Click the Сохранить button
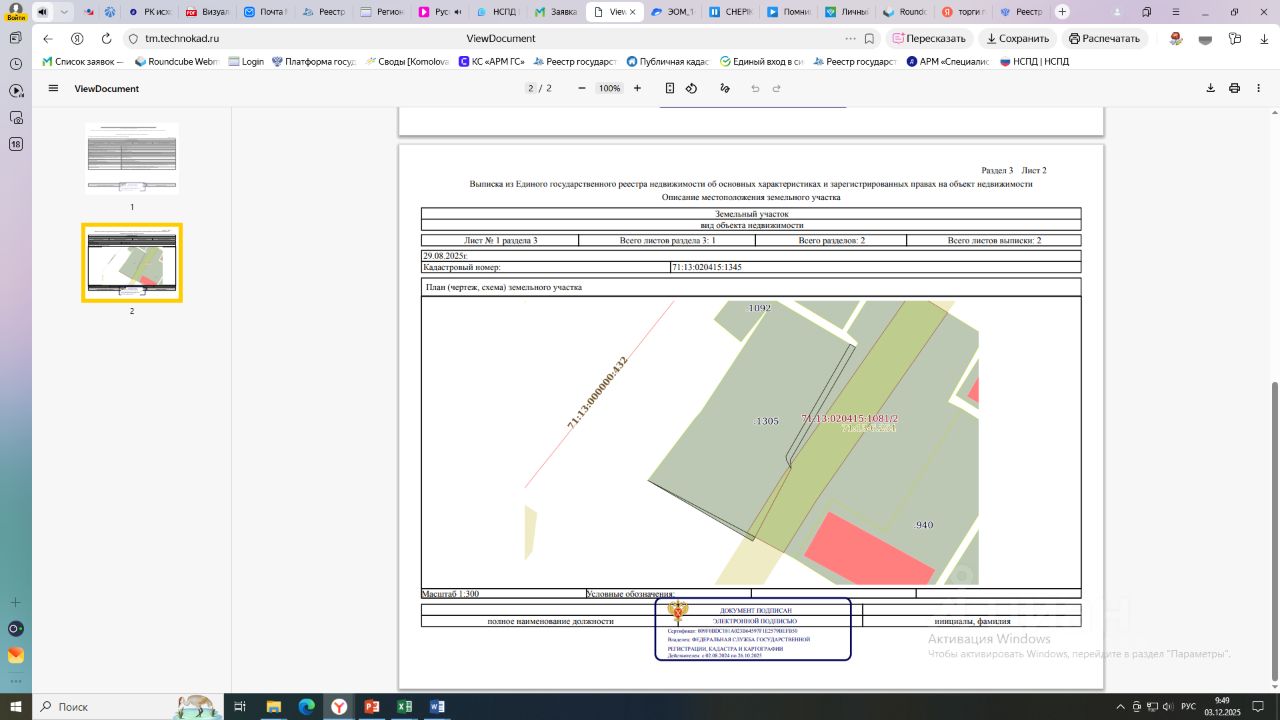The width and height of the screenshot is (1280, 720). click(1017, 38)
